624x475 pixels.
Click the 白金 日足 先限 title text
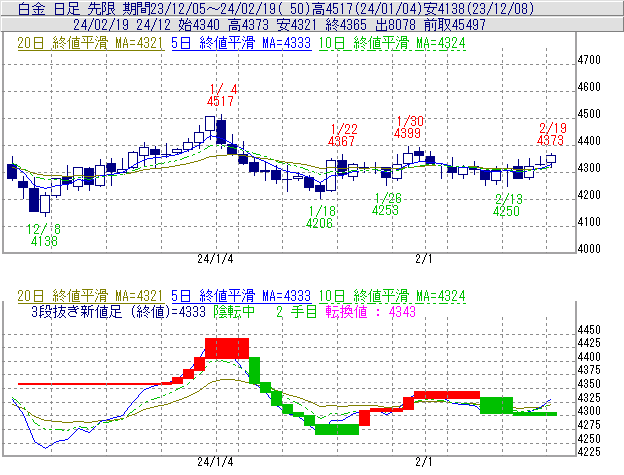pos(66,8)
